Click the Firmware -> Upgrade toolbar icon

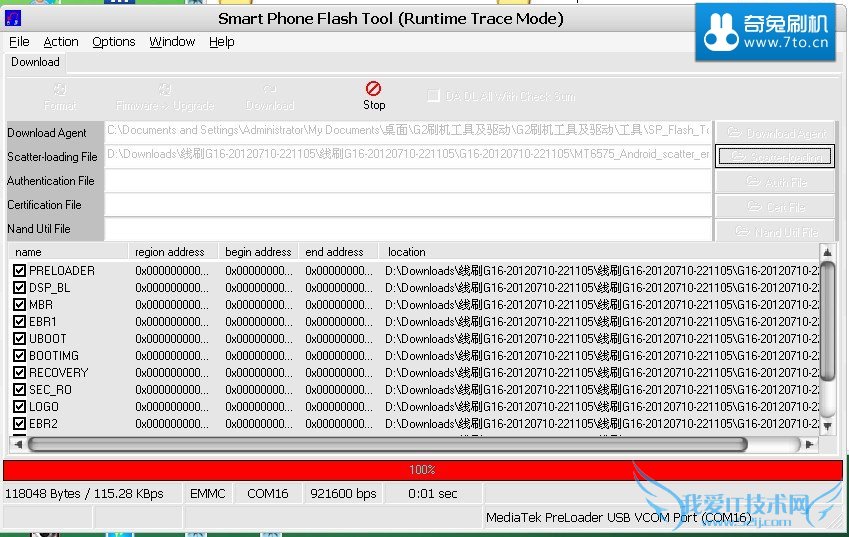coord(165,89)
